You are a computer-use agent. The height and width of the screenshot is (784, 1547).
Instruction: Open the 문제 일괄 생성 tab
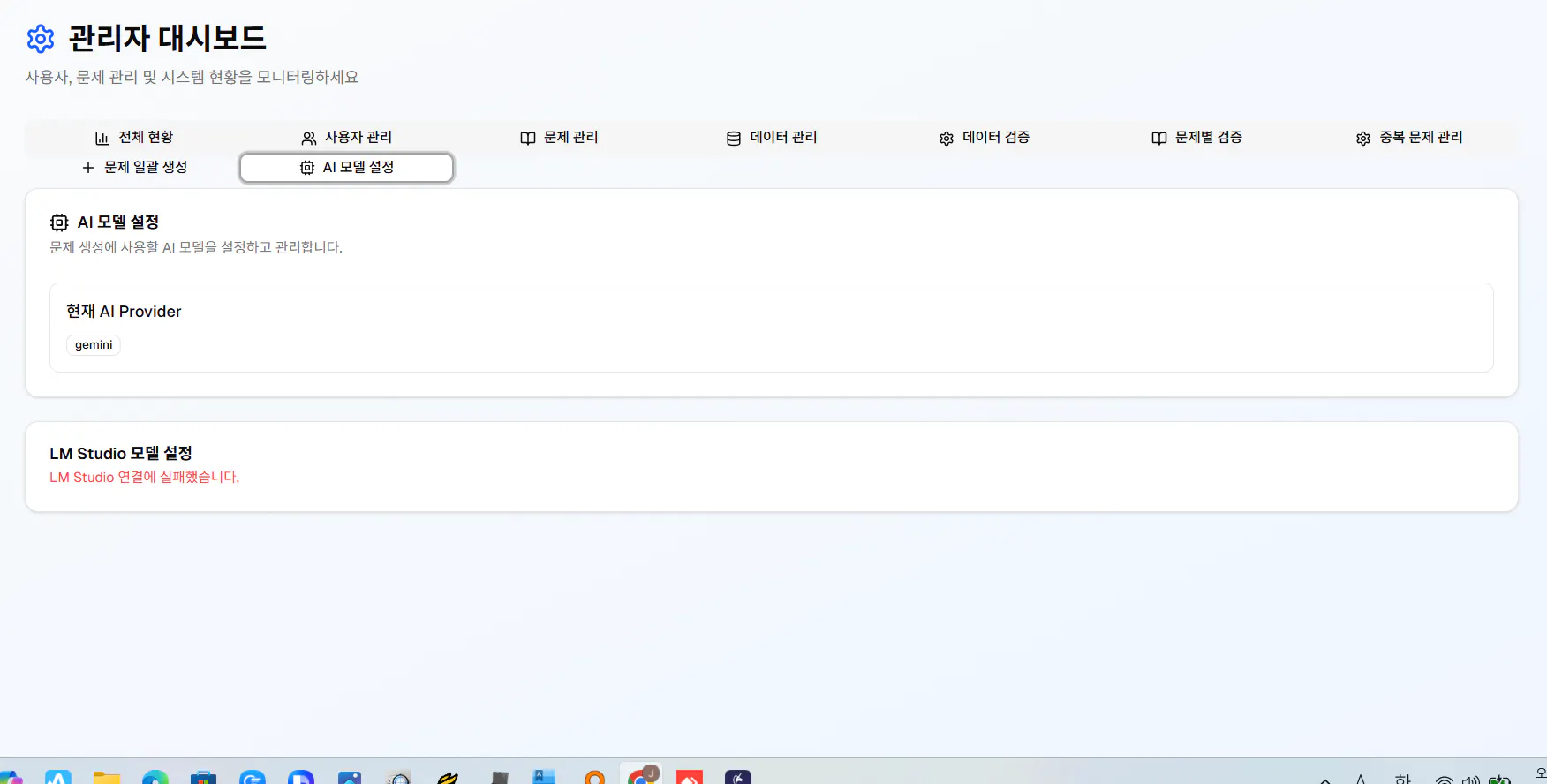tap(133, 168)
